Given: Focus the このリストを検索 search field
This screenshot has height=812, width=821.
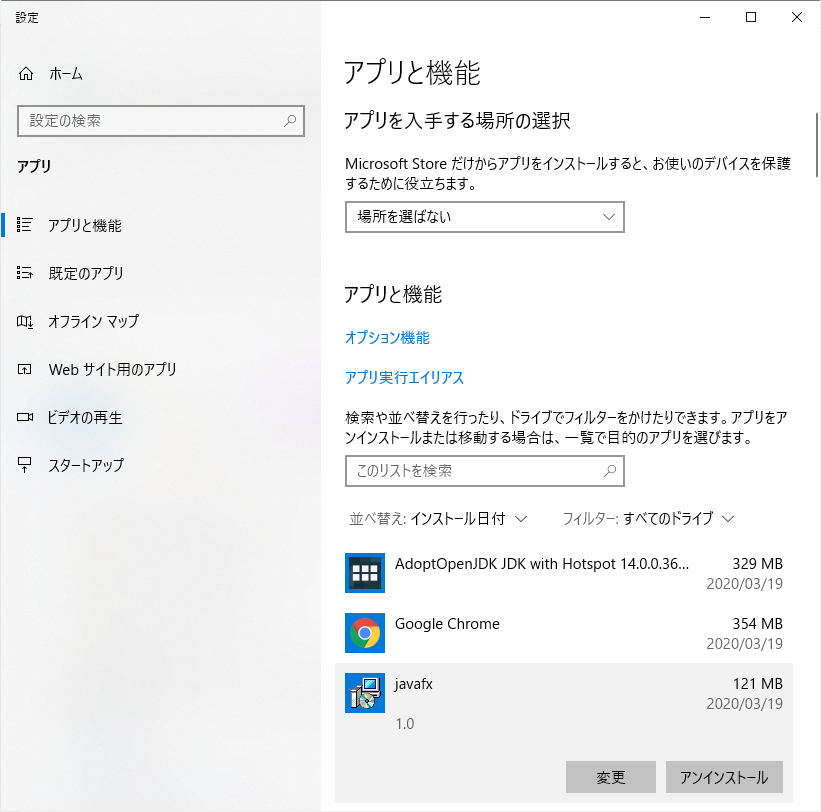Looking at the screenshot, I should [485, 471].
